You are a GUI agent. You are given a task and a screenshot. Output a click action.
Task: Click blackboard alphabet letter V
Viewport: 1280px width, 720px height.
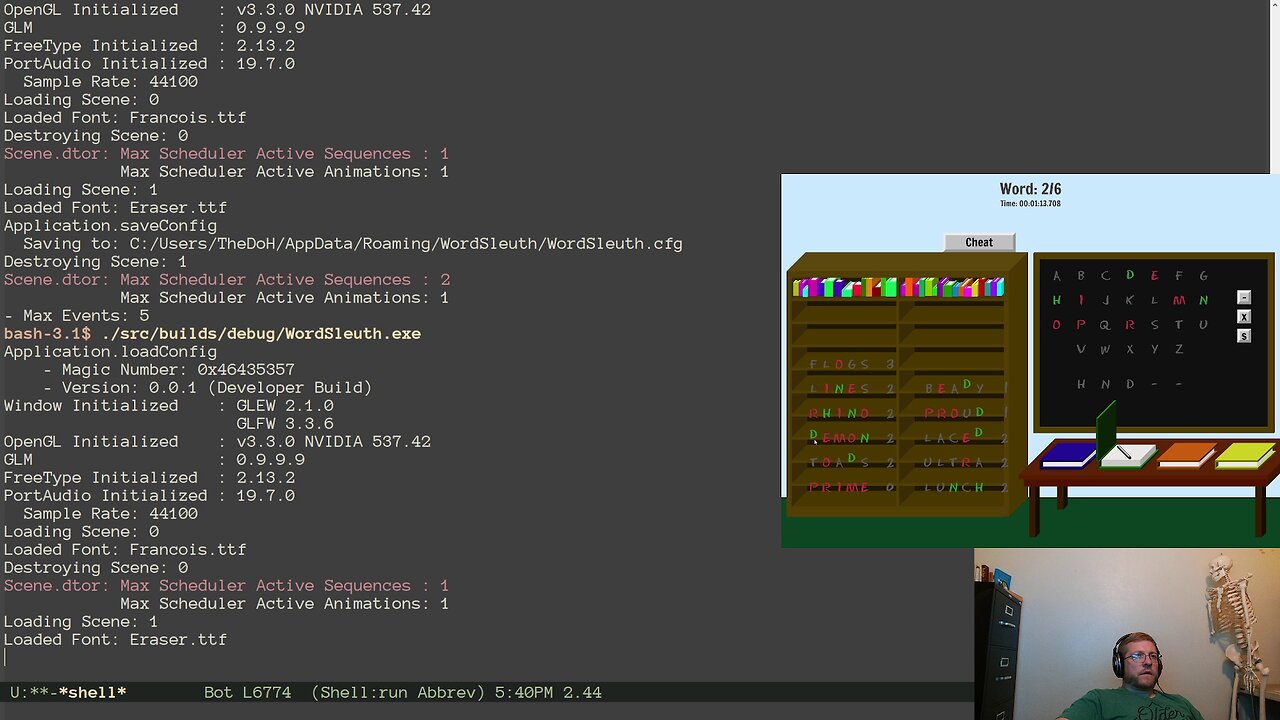point(1081,349)
